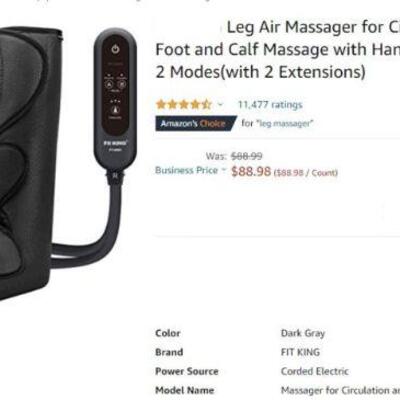The image size is (400, 400).
Task: Open the 11,477 ratings link
Action: tap(270, 105)
